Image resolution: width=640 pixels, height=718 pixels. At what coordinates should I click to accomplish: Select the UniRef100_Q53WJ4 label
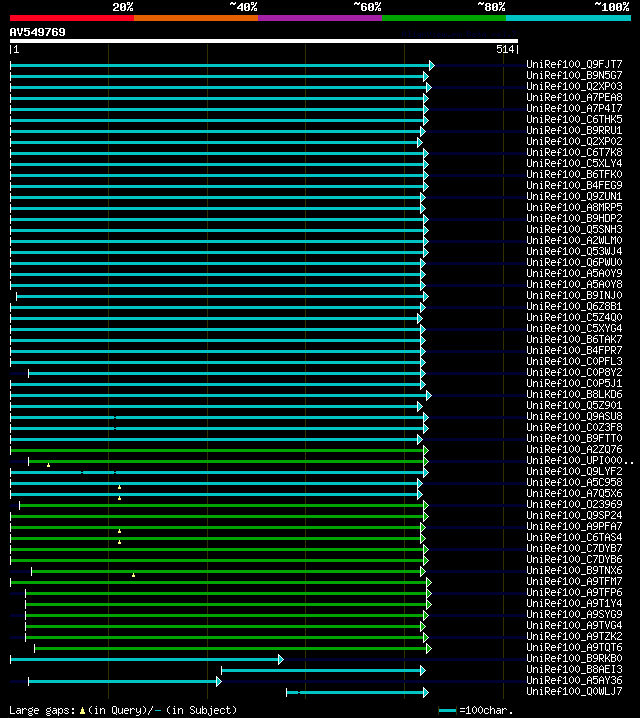coord(574,251)
